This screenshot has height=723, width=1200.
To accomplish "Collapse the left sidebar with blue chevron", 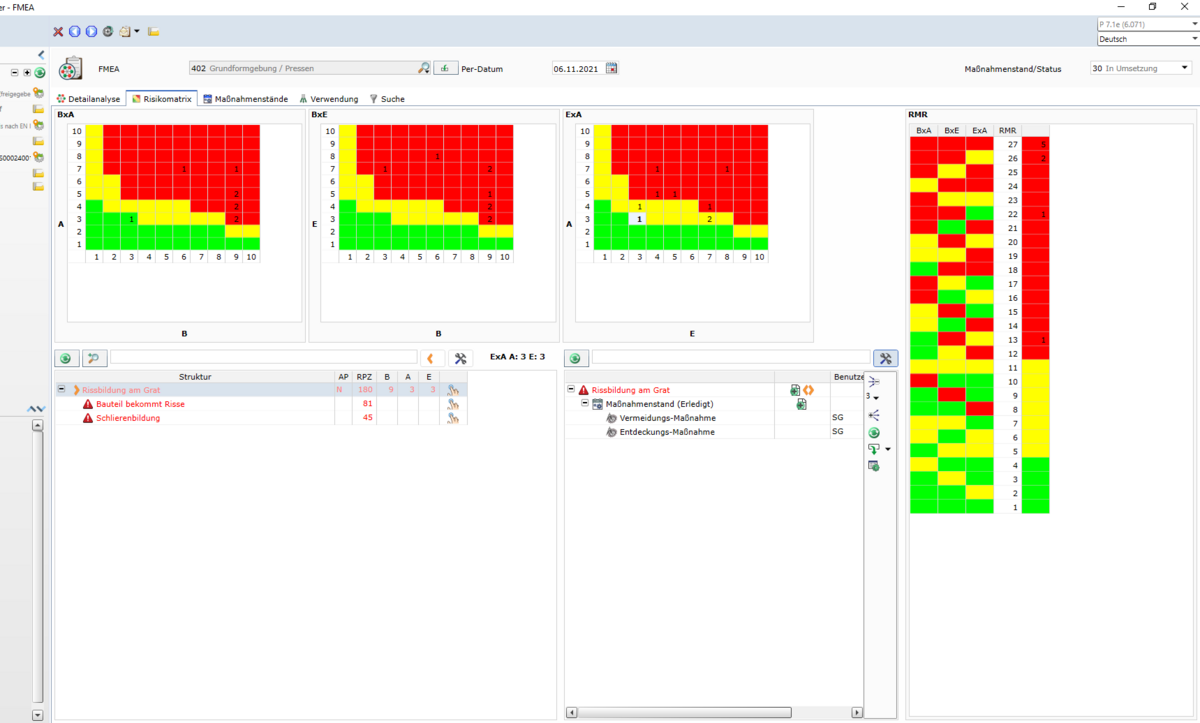I will pyautogui.click(x=41, y=54).
